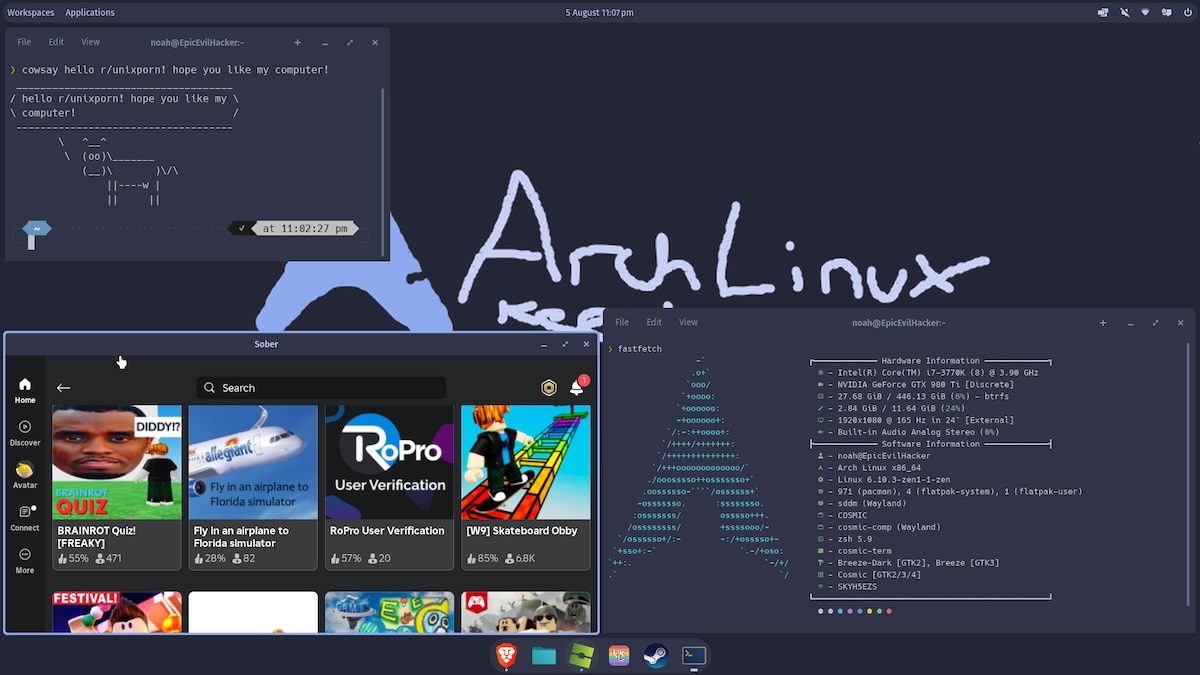Open the Discover tab in Roblox sidebar
Image resolution: width=1200 pixels, height=675 pixels.
point(25,433)
